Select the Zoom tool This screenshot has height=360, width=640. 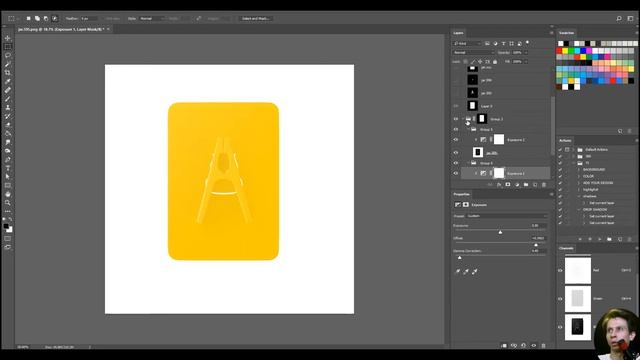click(x=7, y=203)
